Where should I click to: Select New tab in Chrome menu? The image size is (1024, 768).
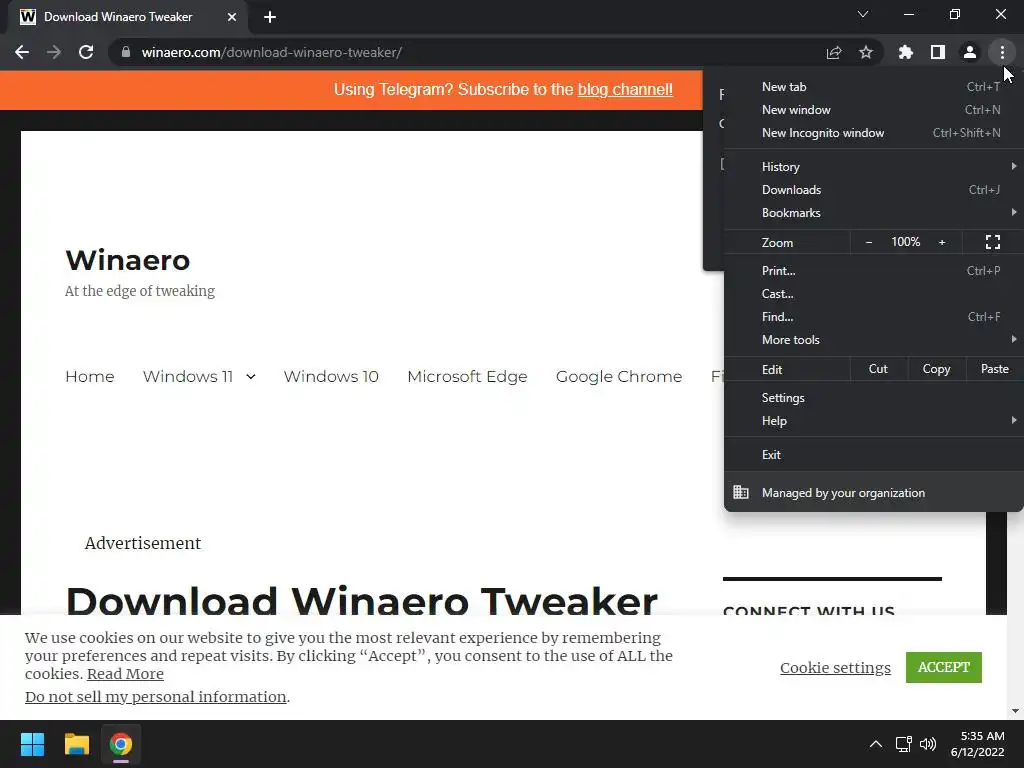point(874,87)
